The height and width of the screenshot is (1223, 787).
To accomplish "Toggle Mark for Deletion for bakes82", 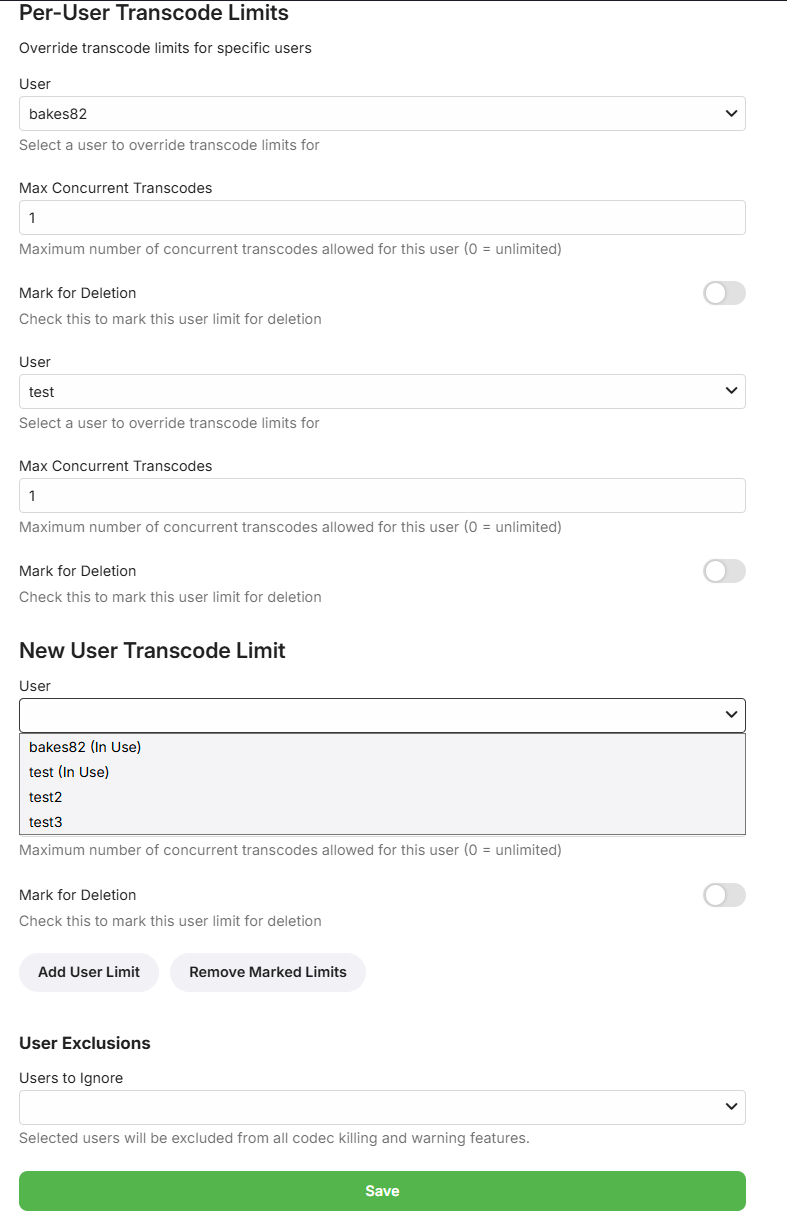I will pyautogui.click(x=724, y=293).
